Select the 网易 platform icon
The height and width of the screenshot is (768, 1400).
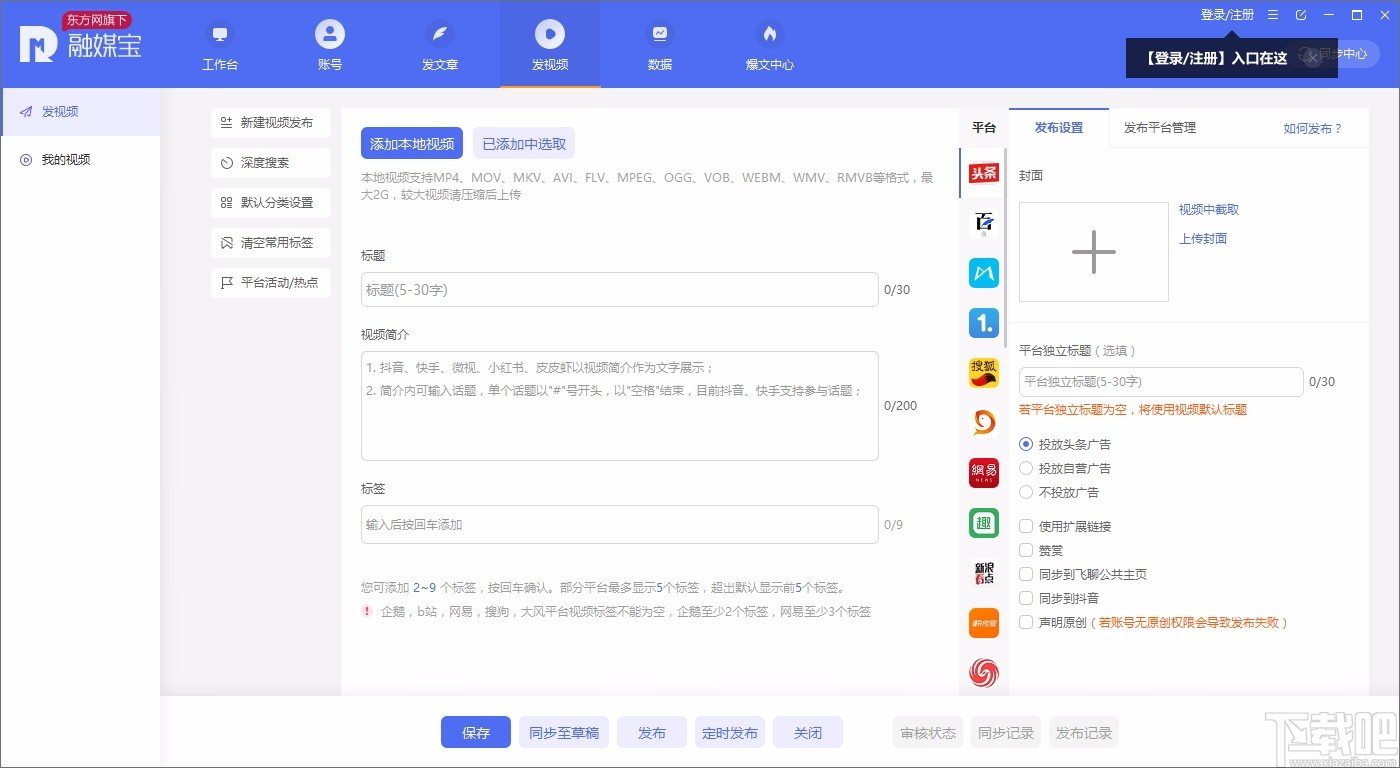point(983,472)
